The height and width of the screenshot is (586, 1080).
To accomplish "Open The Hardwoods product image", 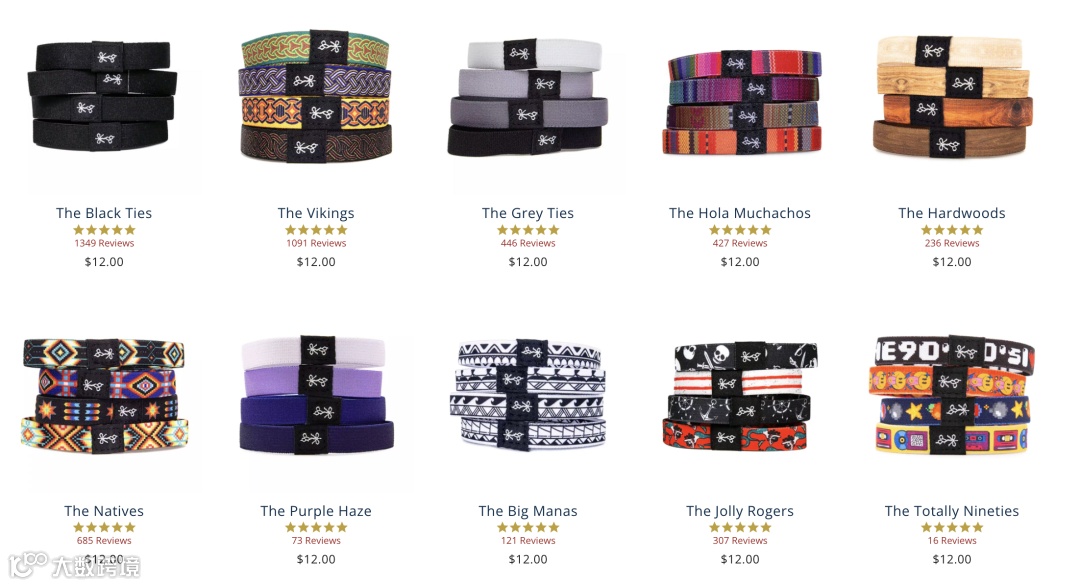I will [x=952, y=96].
